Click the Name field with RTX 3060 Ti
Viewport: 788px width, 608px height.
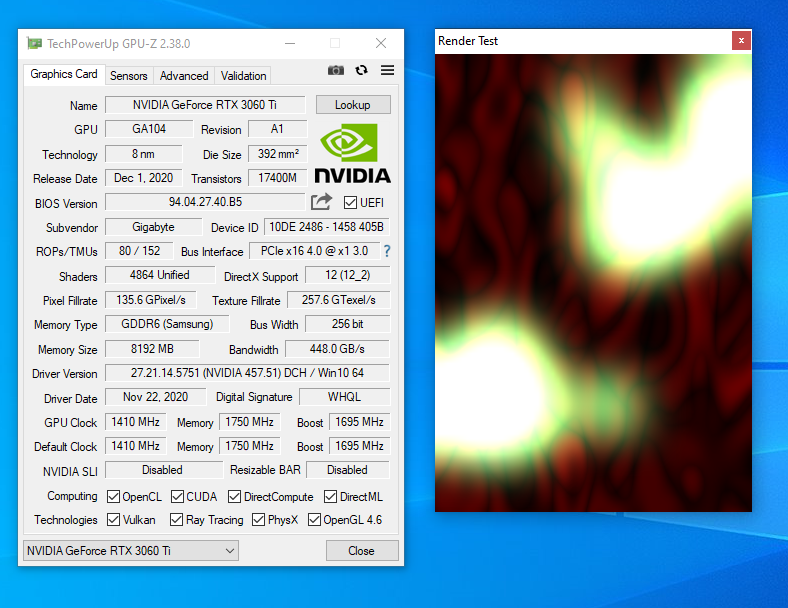click(x=205, y=105)
